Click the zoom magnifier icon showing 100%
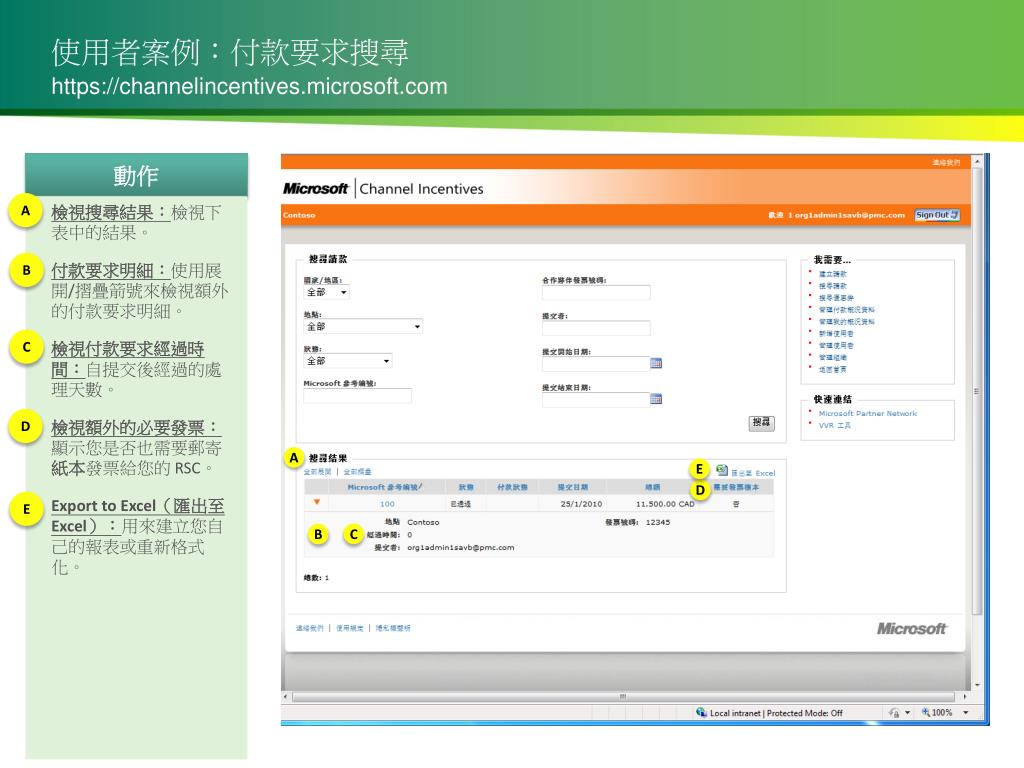The width and height of the screenshot is (1024, 768). click(925, 712)
